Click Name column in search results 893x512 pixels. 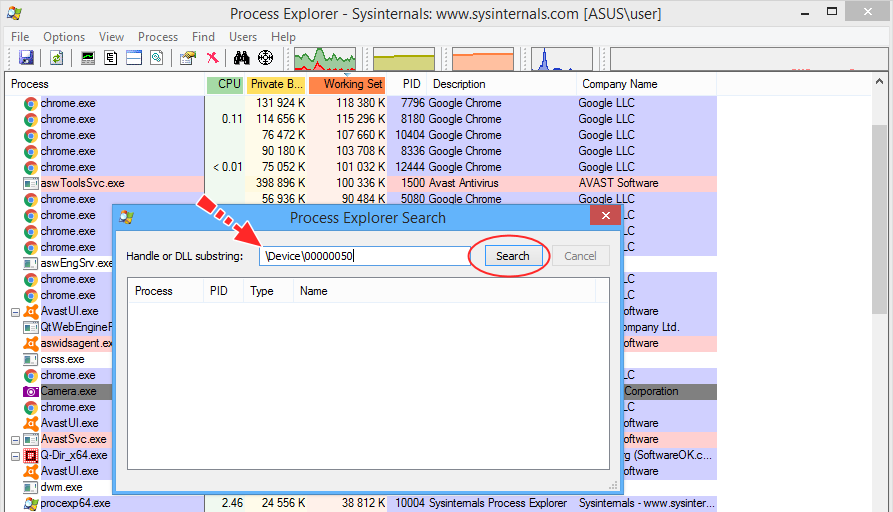[x=444, y=291]
